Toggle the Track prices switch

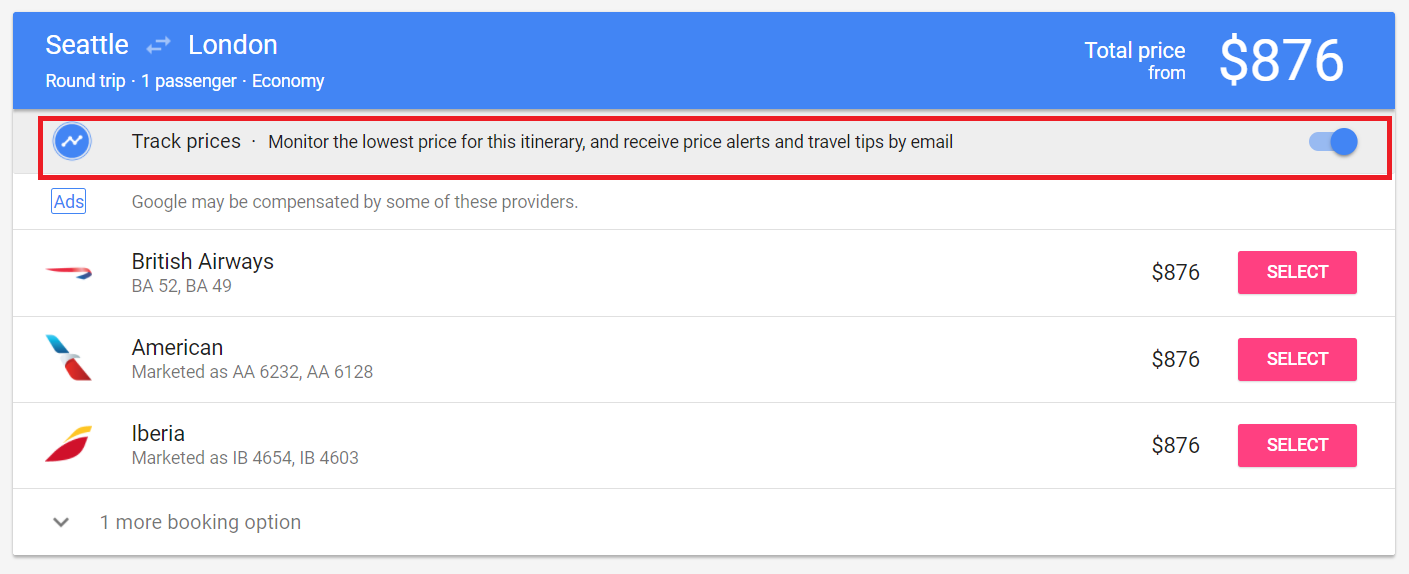click(1333, 142)
